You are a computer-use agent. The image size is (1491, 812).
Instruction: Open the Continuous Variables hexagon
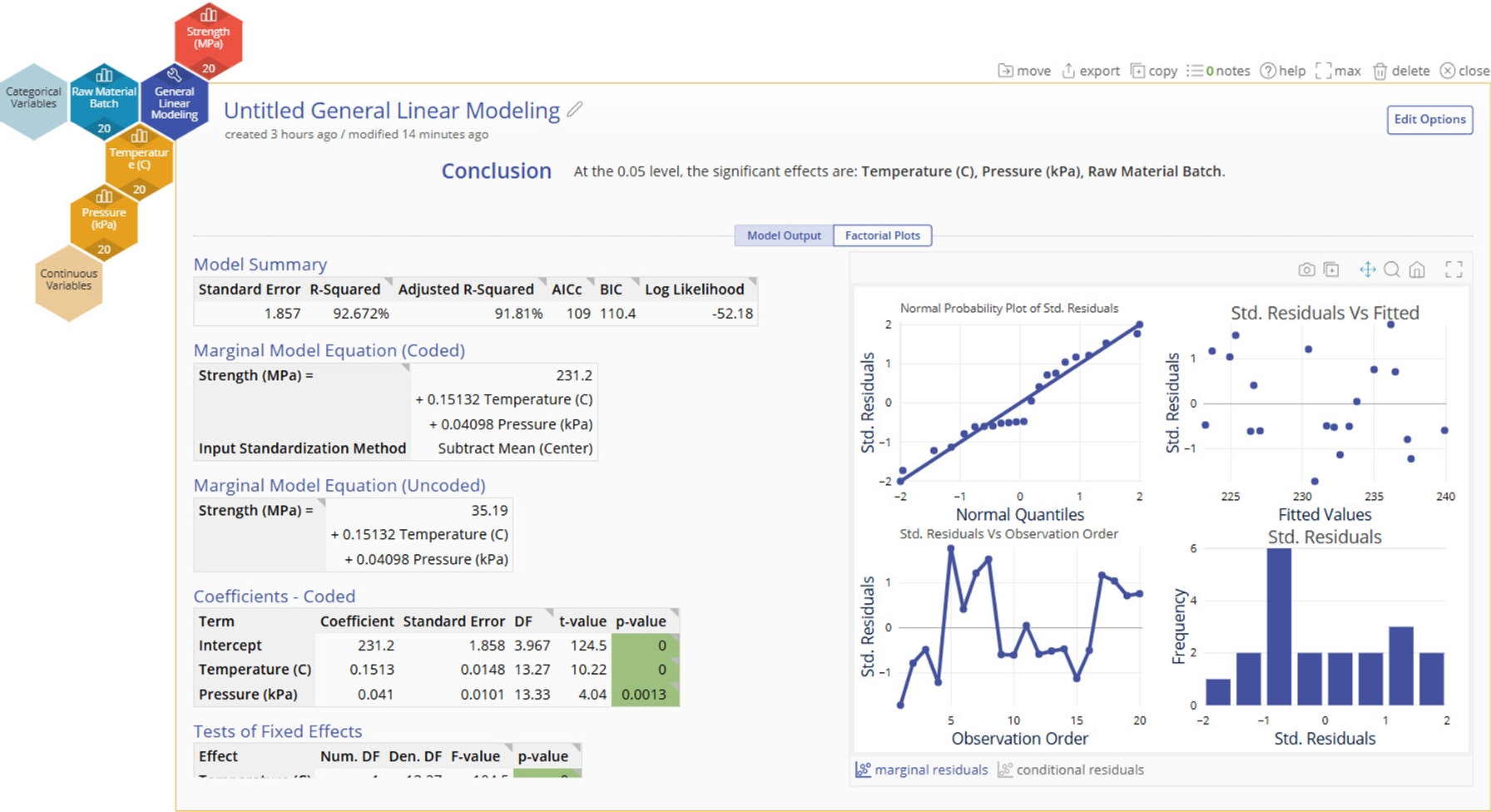[69, 282]
